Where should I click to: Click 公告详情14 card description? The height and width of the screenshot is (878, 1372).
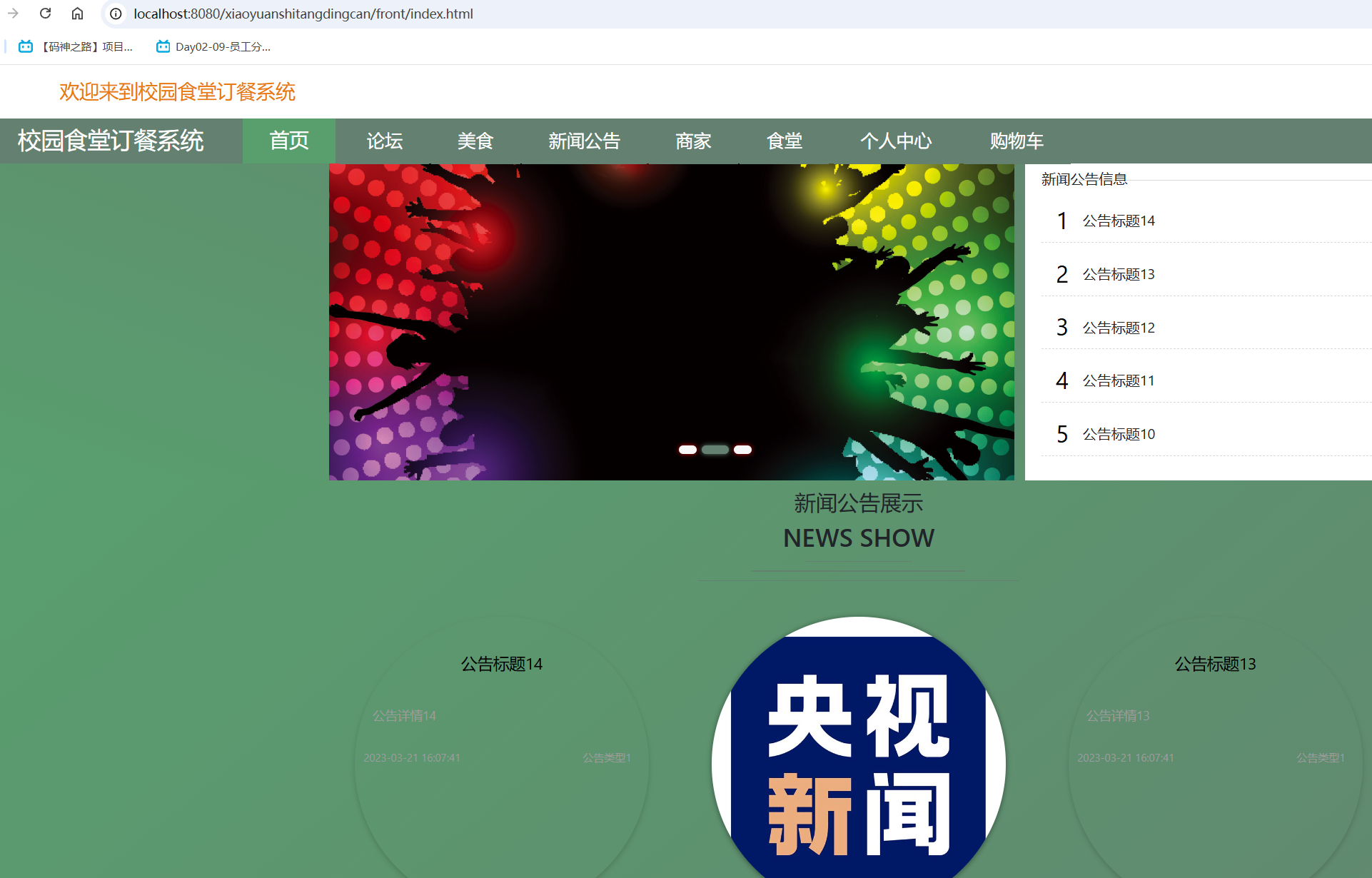(404, 716)
